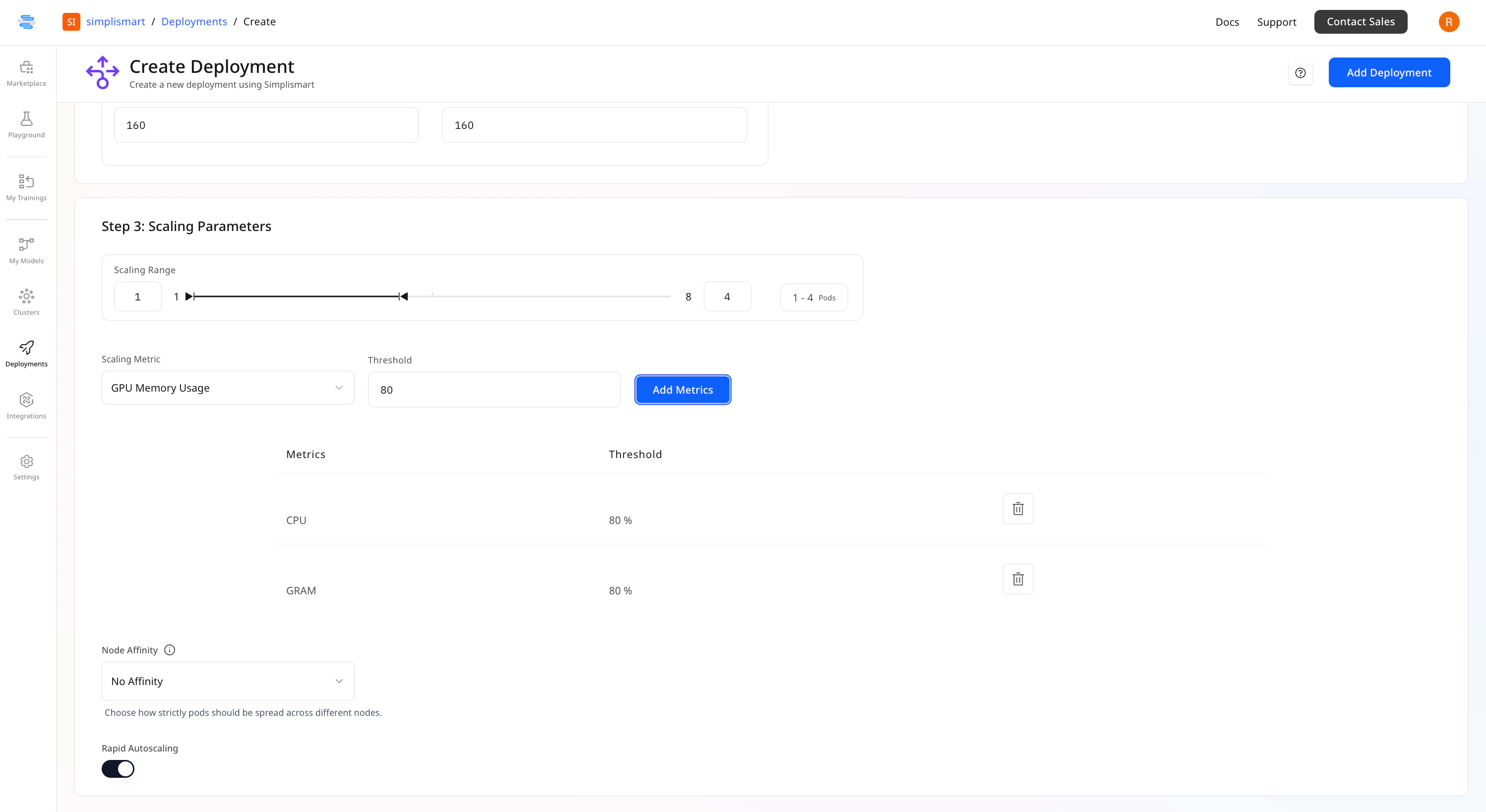Select the Deployments rocket icon
This screenshot has height=812, width=1486.
[x=27, y=348]
